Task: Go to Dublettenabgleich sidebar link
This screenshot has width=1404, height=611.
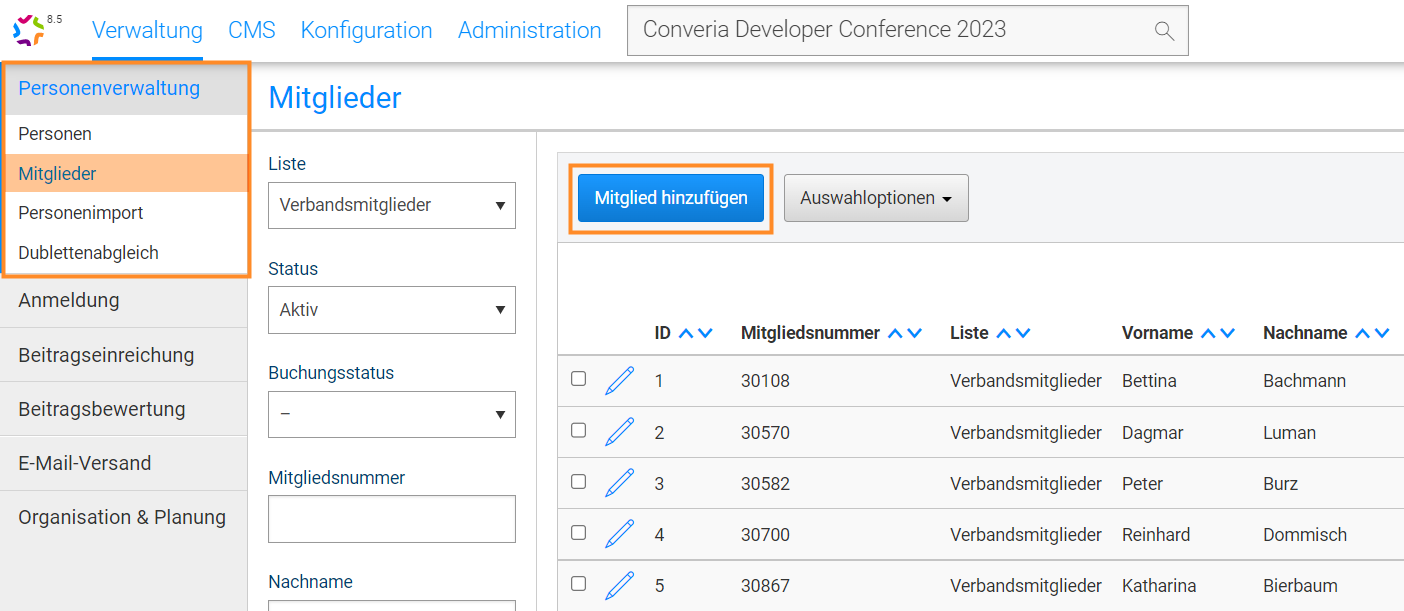Action: (88, 253)
